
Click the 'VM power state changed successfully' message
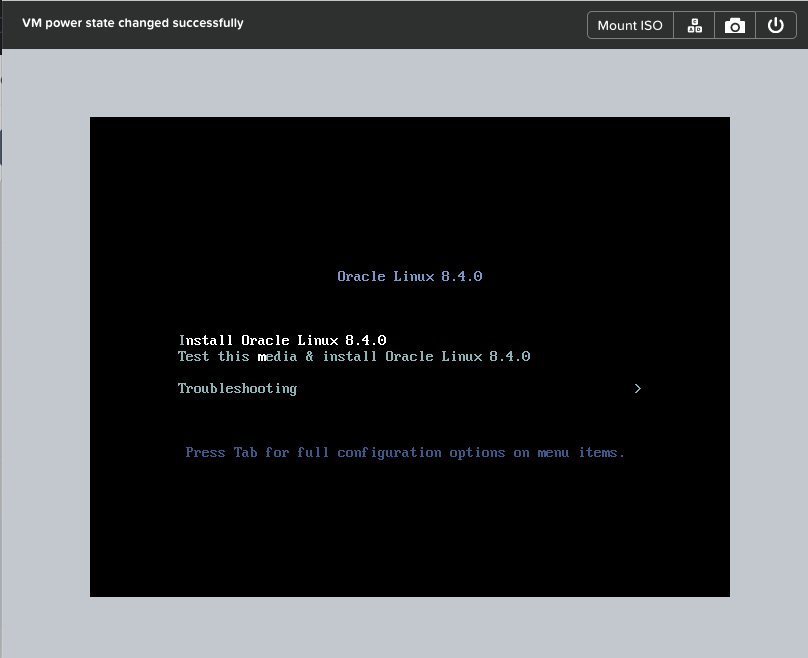[133, 23]
